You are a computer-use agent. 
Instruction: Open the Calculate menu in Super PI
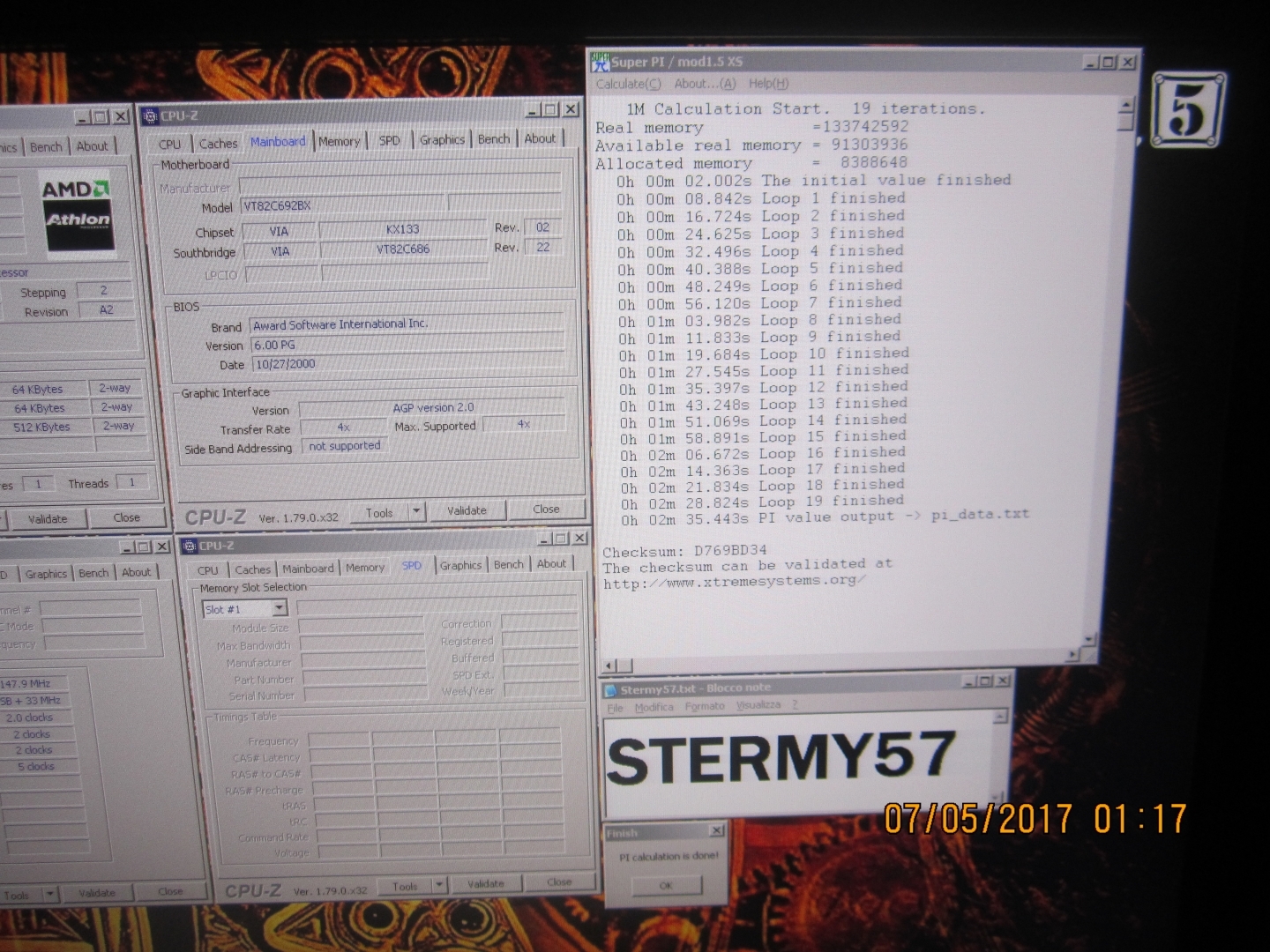point(628,84)
